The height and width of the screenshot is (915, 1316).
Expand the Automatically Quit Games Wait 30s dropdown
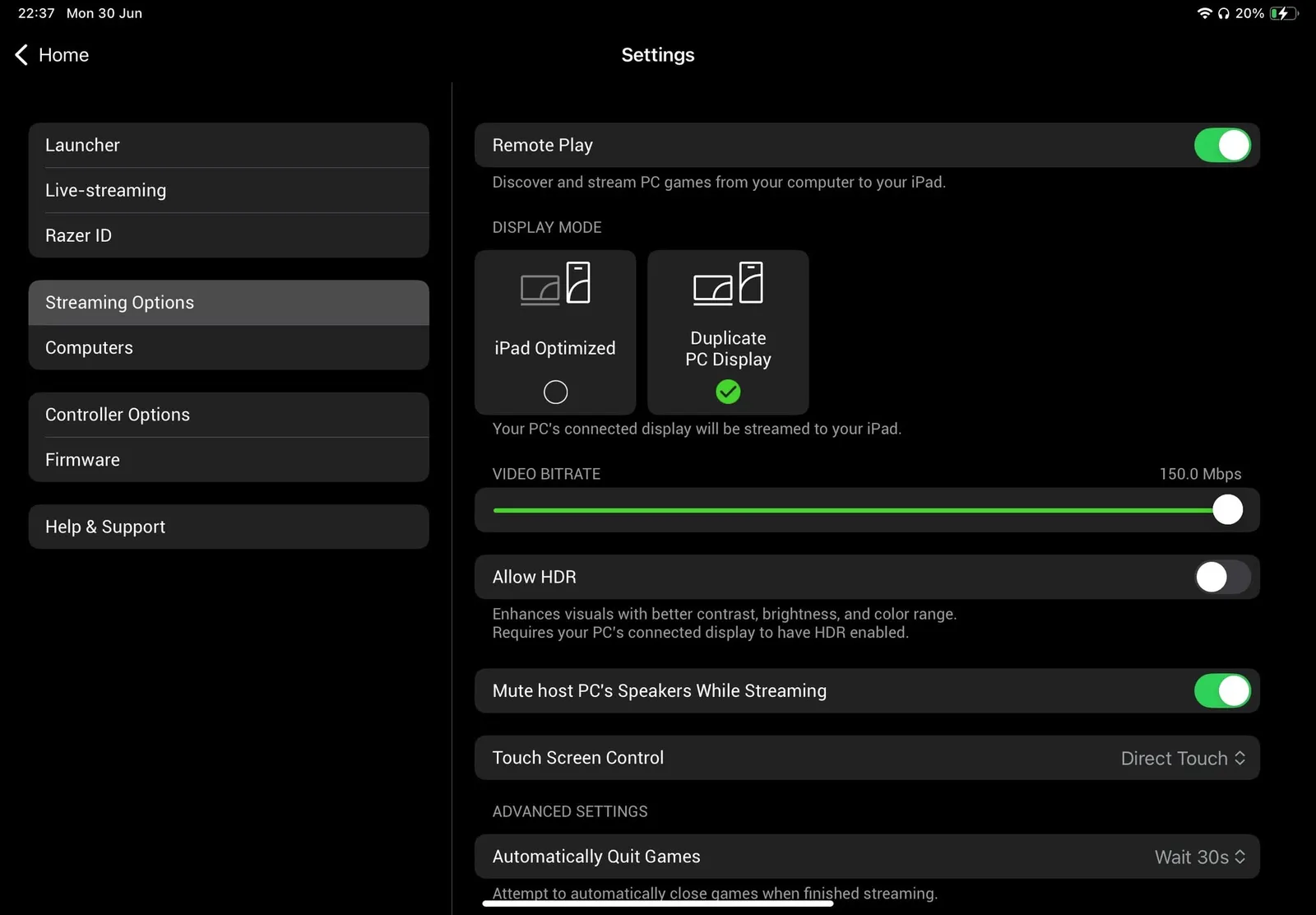point(1199,857)
